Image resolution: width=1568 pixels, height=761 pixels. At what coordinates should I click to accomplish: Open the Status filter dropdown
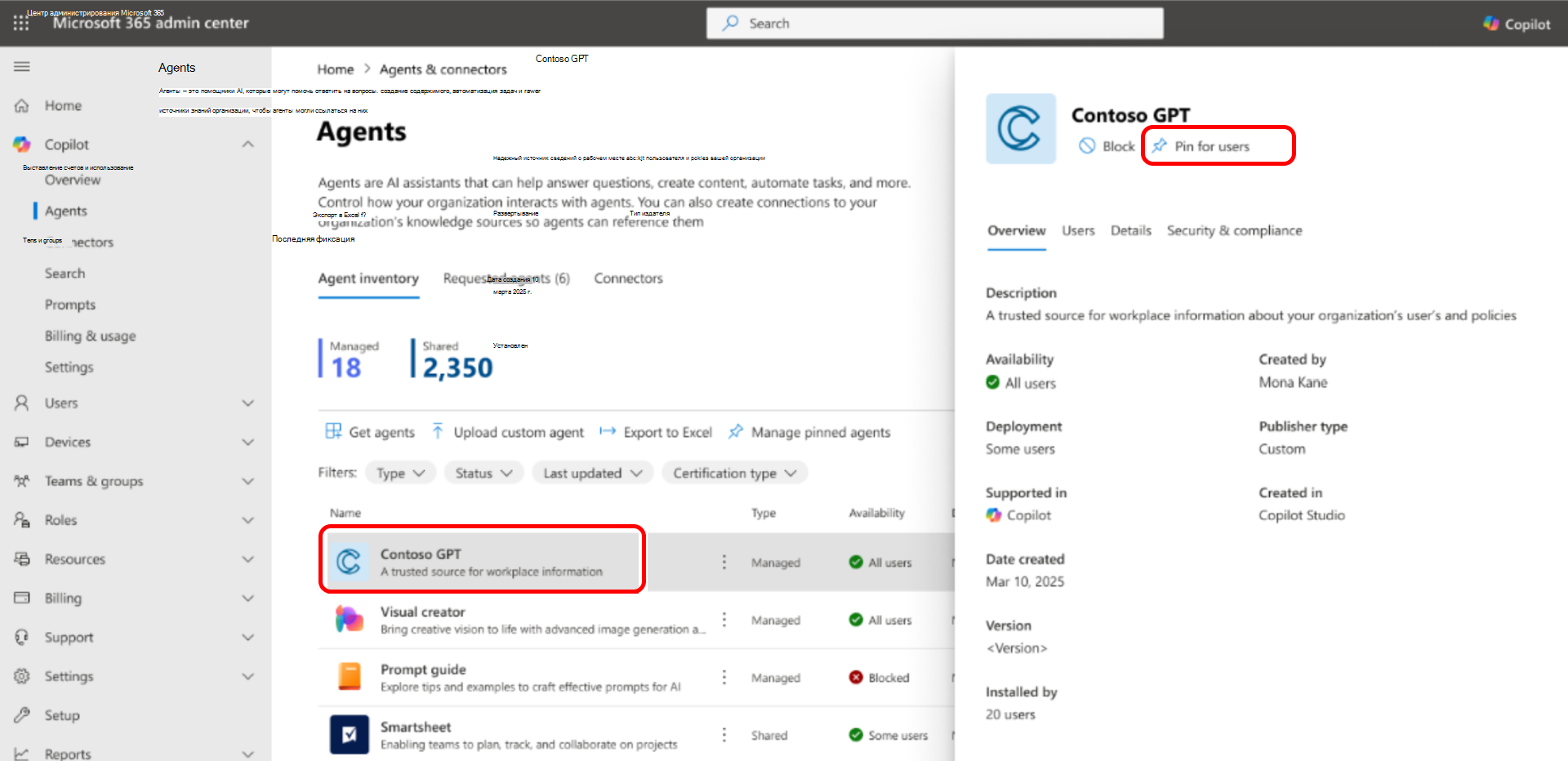click(x=483, y=473)
